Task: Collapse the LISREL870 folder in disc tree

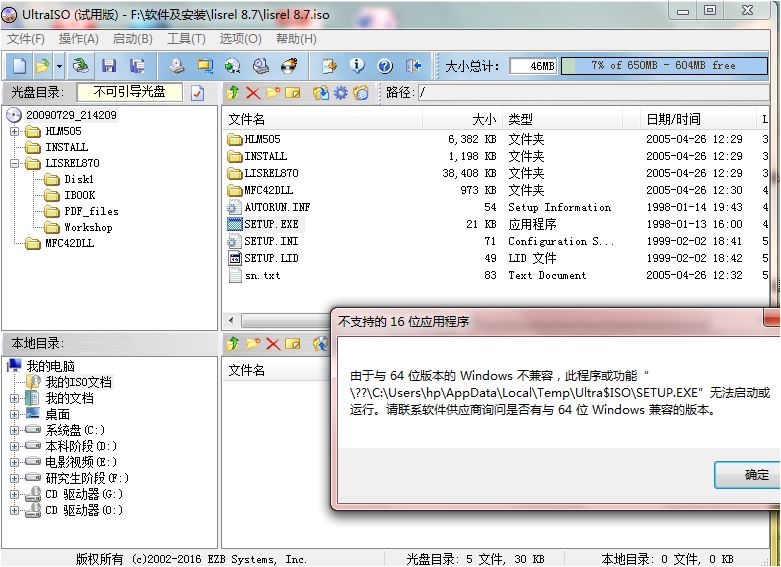Action: pos(14,163)
